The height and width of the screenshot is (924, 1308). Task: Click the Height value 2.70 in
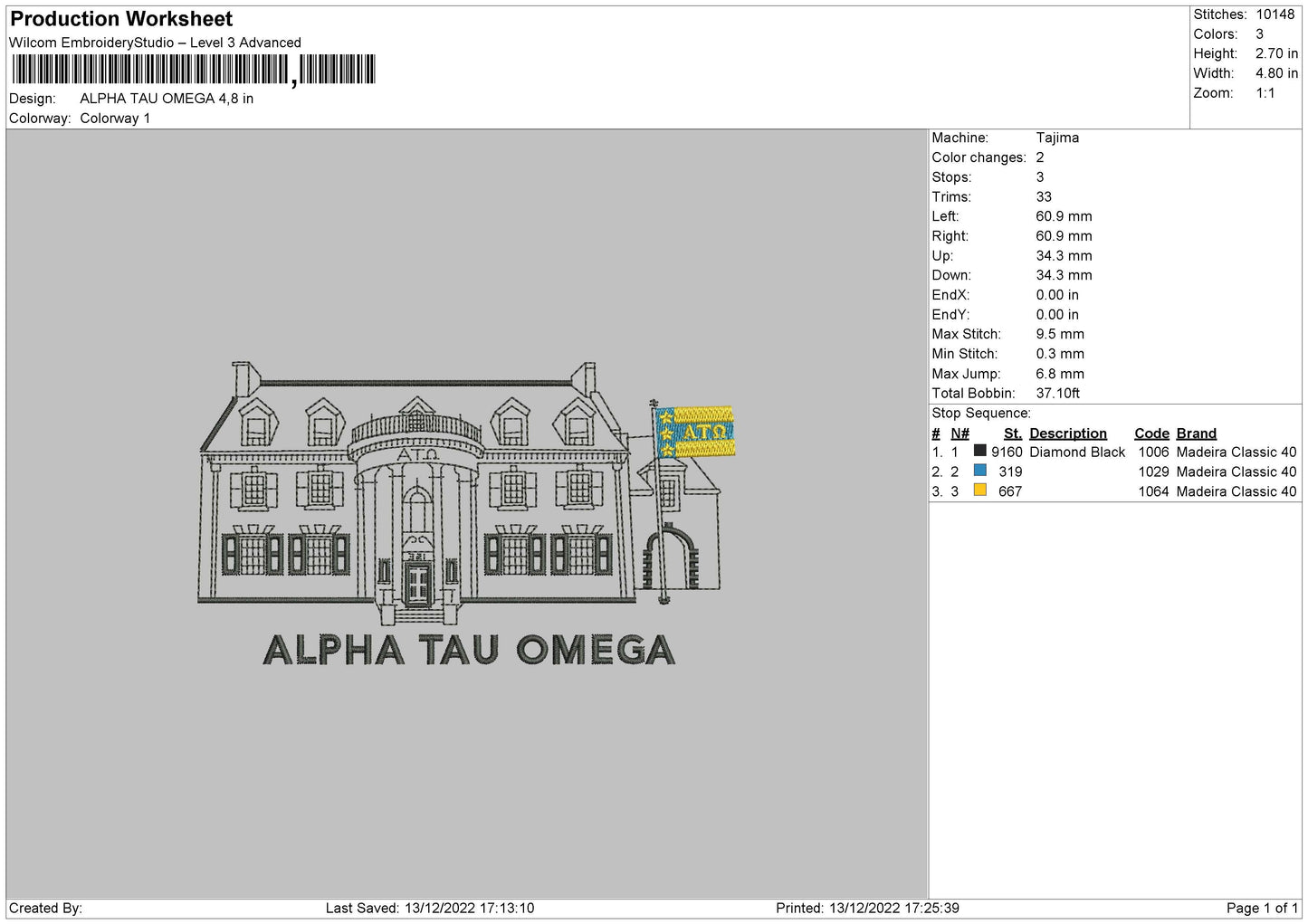[1276, 53]
